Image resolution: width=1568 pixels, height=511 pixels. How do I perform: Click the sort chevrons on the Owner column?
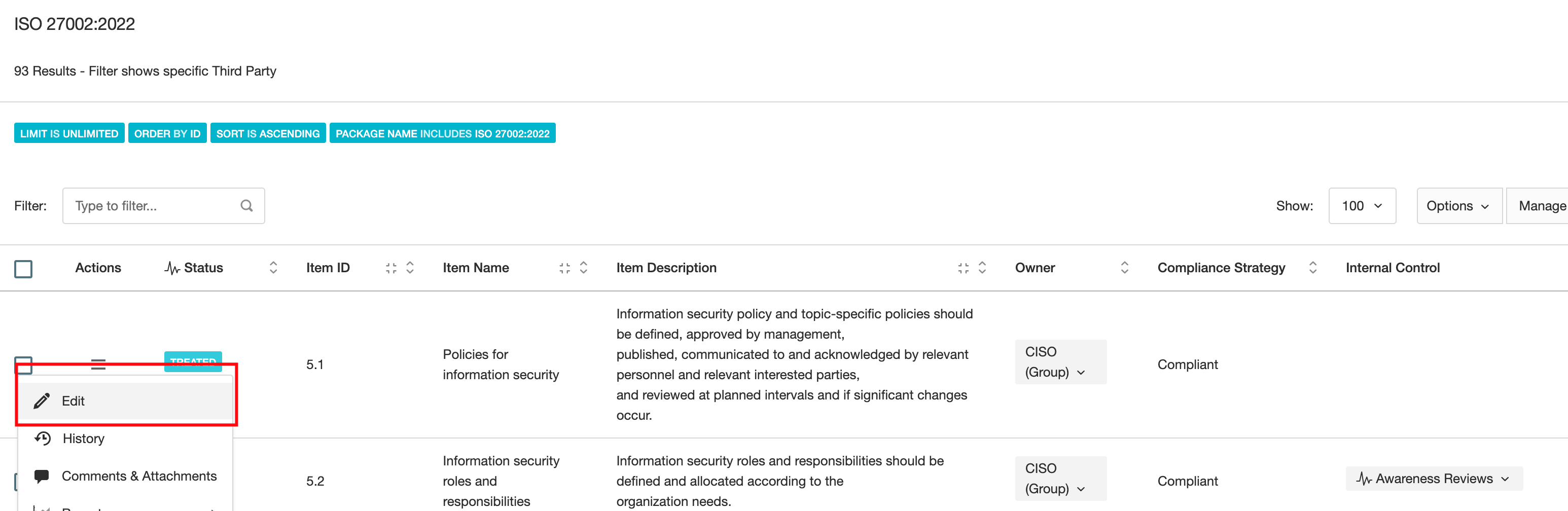[x=1124, y=268]
